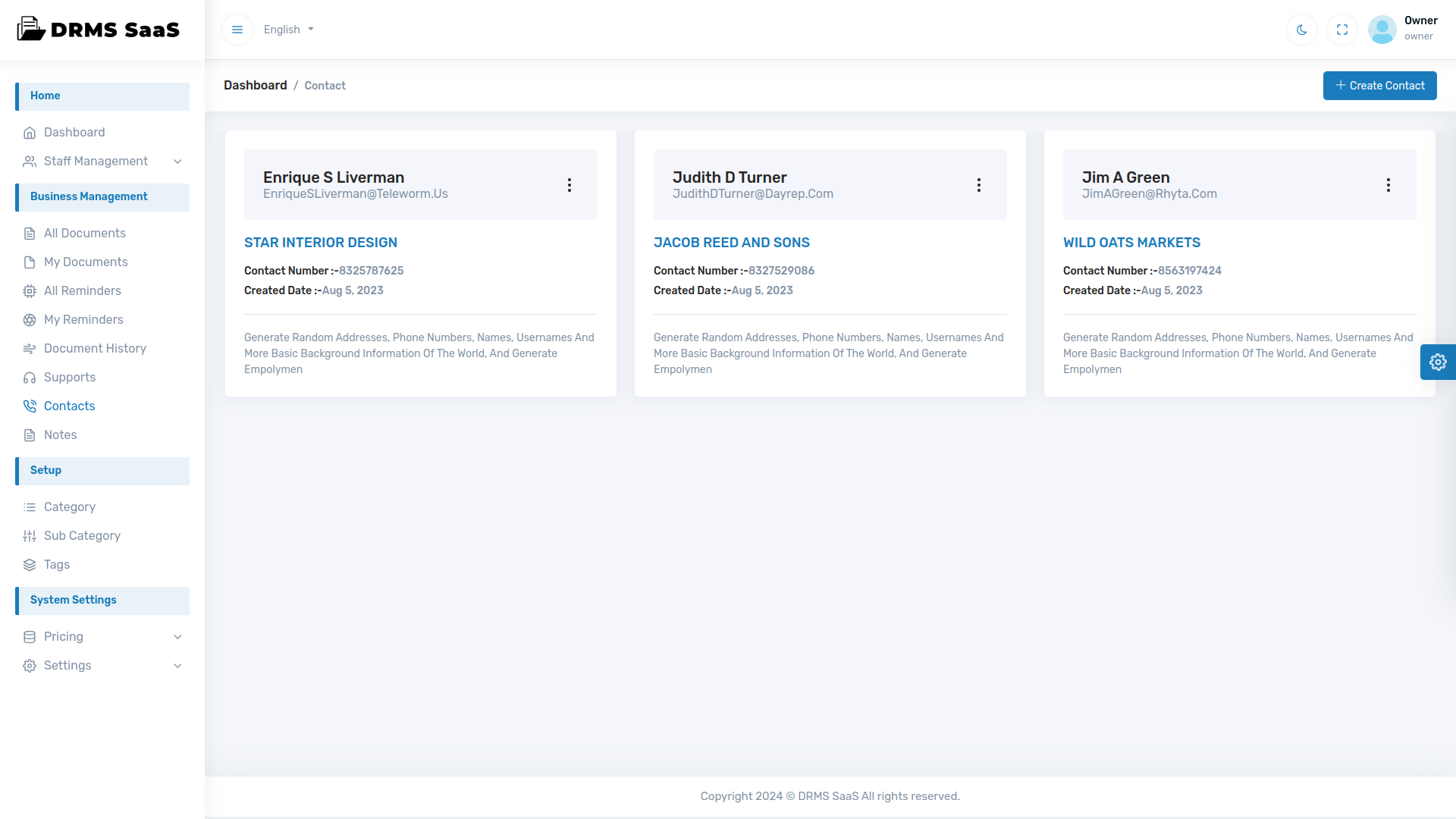
Task: Click the Owner profile avatar
Action: pos(1382,30)
